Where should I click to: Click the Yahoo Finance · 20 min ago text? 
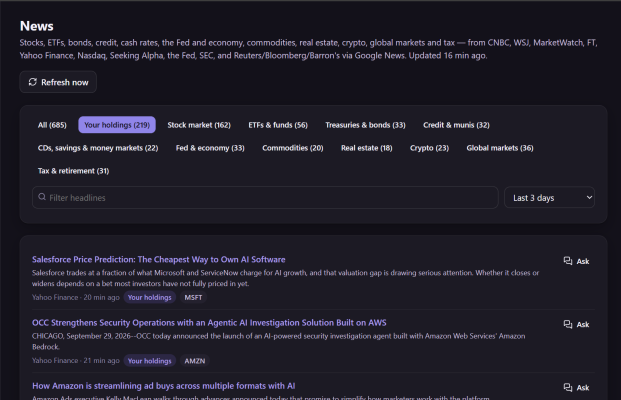[76, 297]
